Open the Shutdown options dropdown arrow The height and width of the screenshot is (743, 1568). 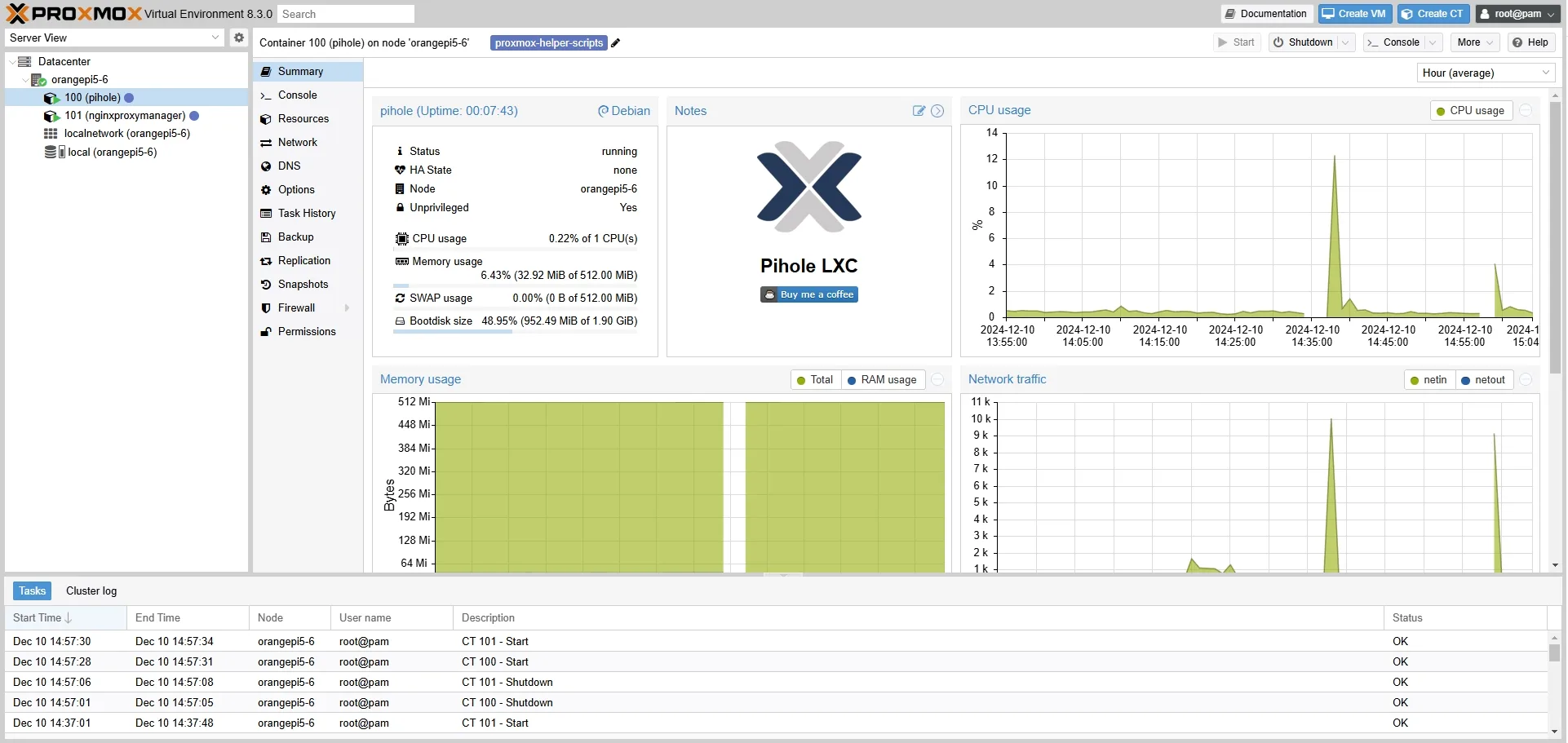pos(1346,42)
